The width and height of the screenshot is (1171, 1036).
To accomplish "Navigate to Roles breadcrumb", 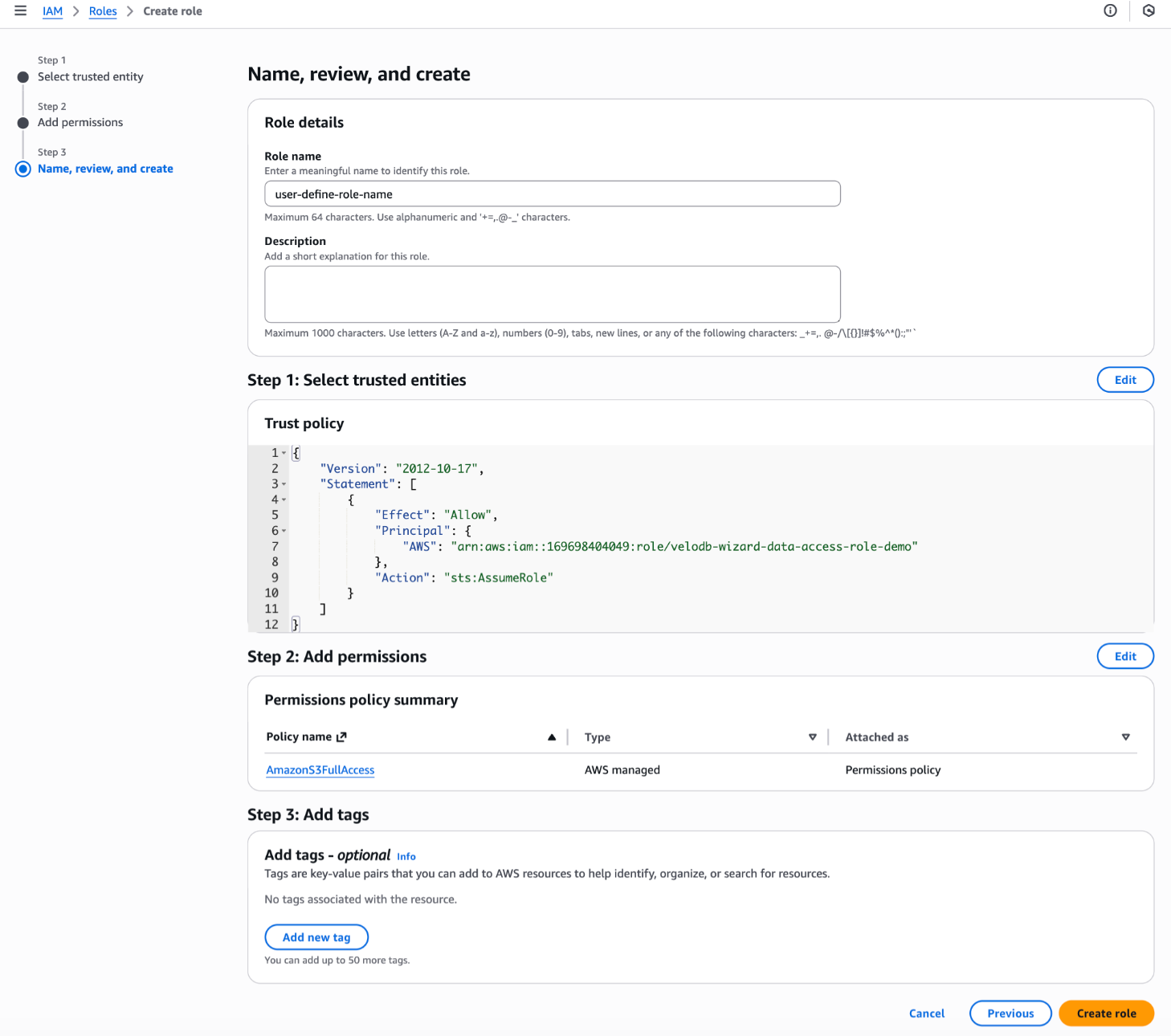I will (x=103, y=11).
